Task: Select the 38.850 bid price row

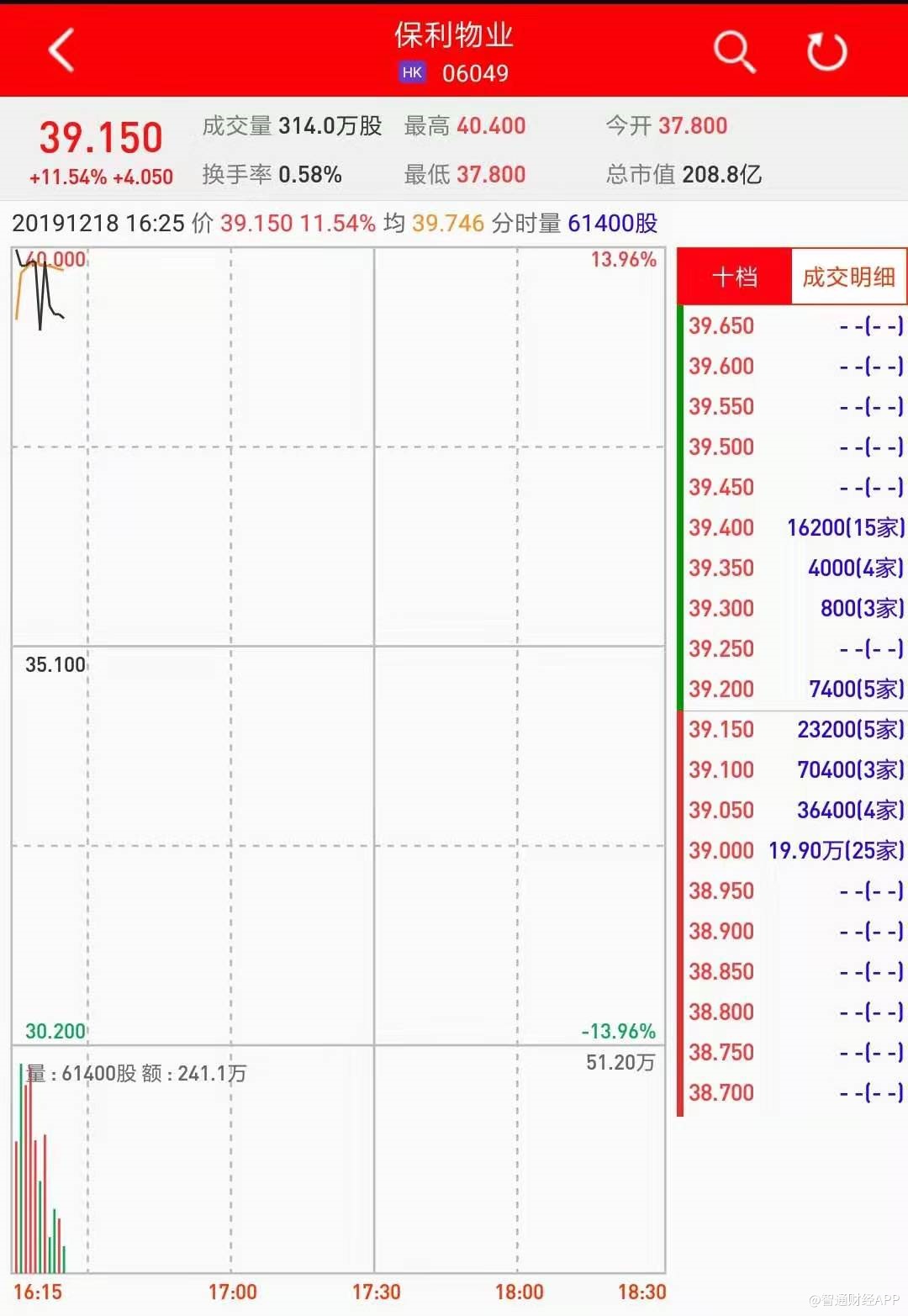Action: coord(794,971)
